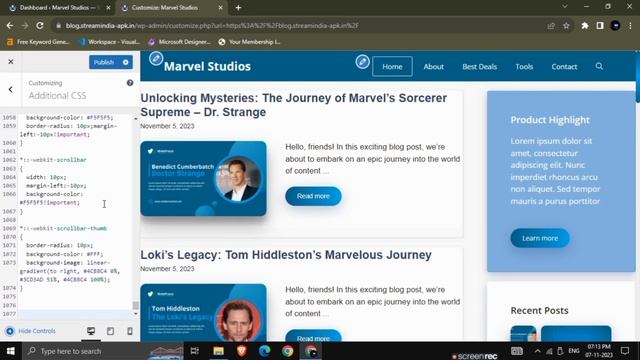Image resolution: width=640 pixels, height=360 pixels.
Task: Open the Chrome three-dot menu
Action: pos(630,26)
